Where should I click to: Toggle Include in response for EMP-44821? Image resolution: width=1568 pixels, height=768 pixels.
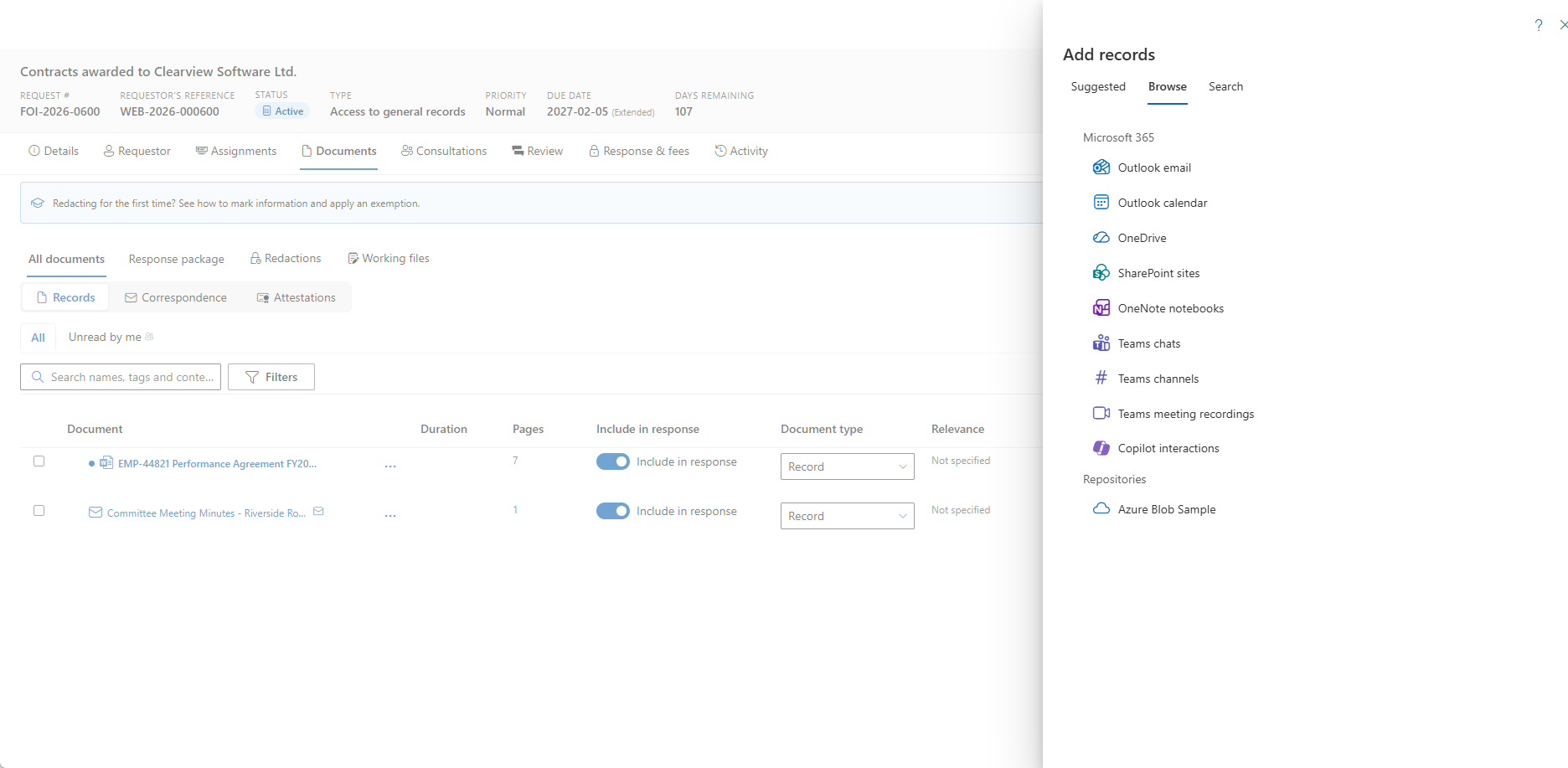point(613,461)
